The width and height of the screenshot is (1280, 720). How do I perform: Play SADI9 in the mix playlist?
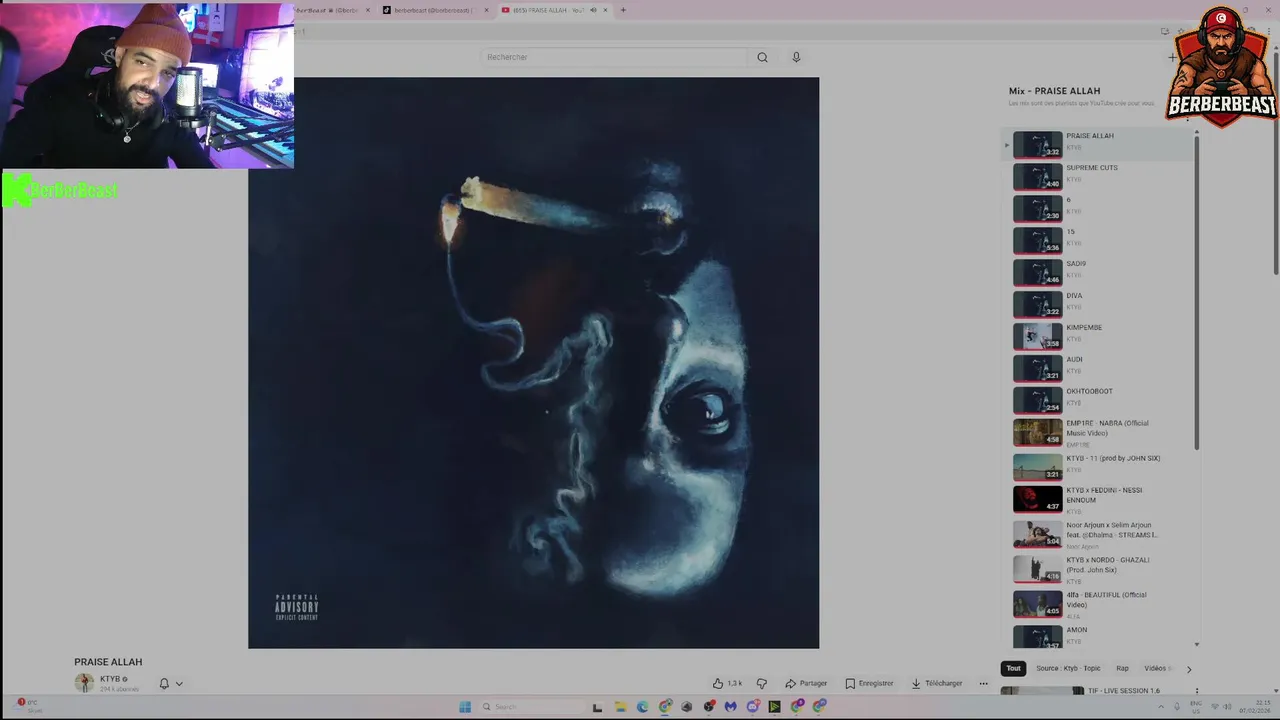click(x=1100, y=272)
